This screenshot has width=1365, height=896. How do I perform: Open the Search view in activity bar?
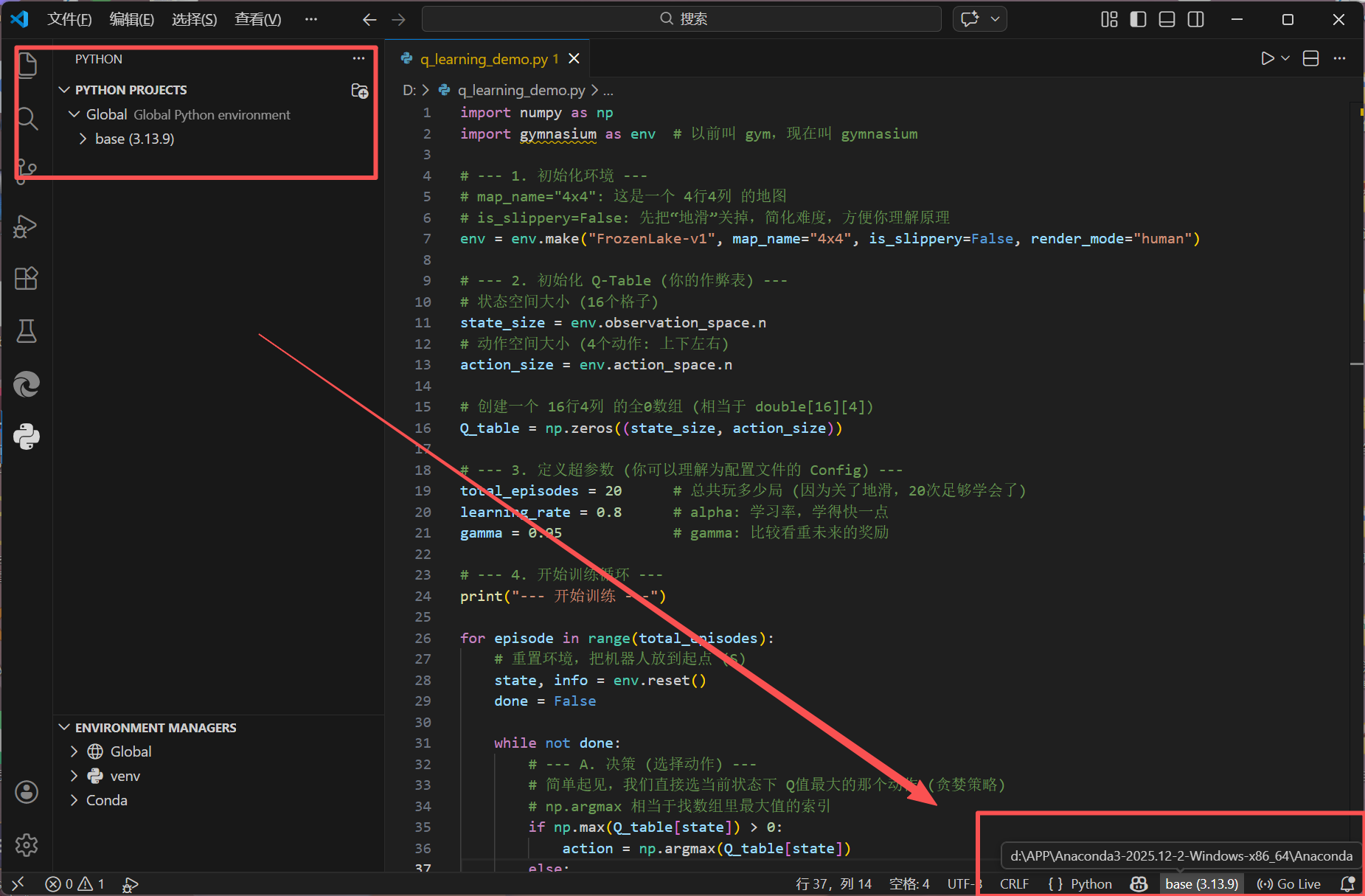click(x=27, y=119)
